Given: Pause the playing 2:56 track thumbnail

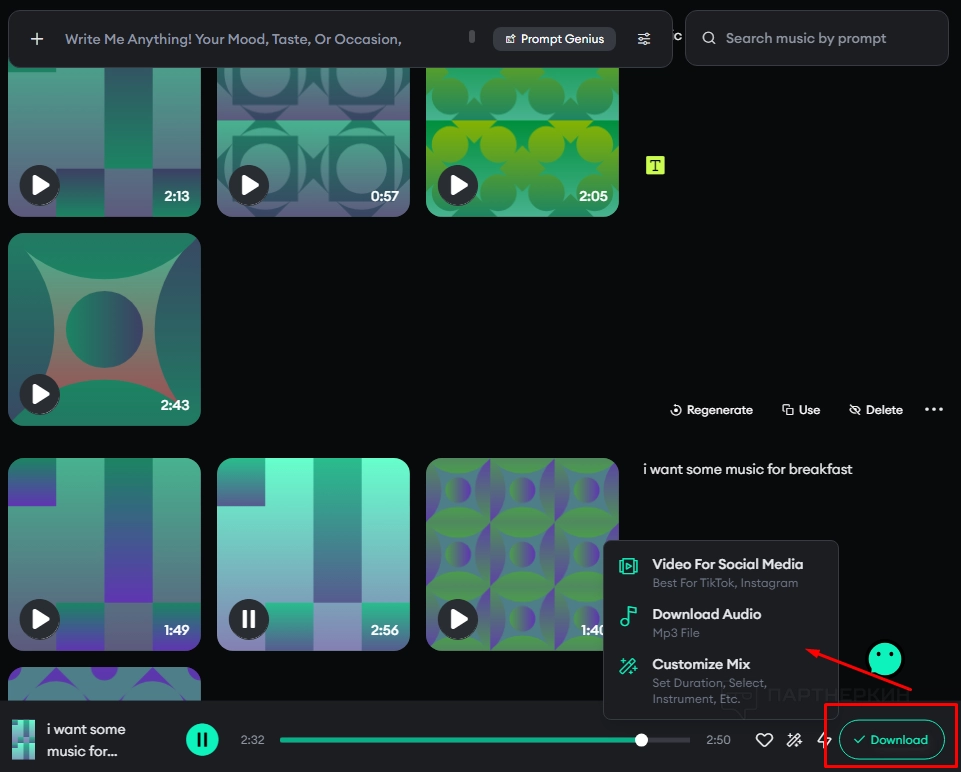Looking at the screenshot, I should (249, 620).
